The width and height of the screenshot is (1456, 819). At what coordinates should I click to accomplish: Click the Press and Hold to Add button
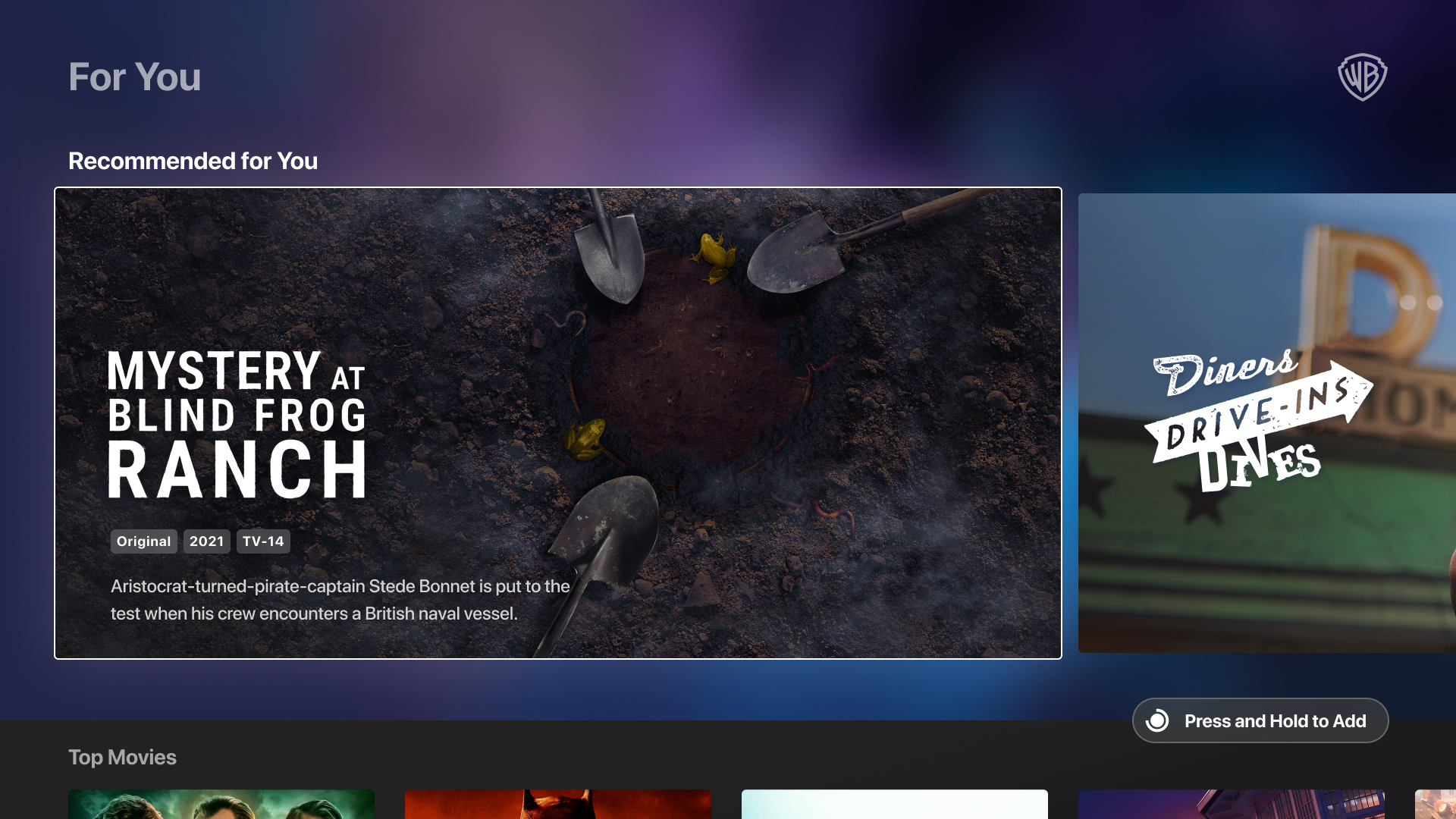click(1260, 720)
